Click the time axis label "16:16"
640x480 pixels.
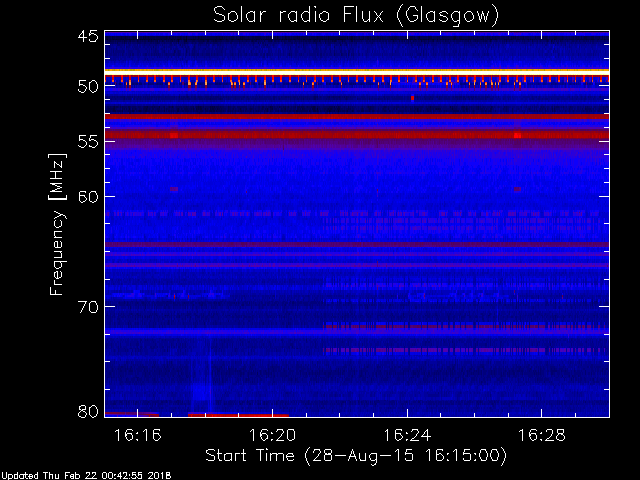click(138, 435)
